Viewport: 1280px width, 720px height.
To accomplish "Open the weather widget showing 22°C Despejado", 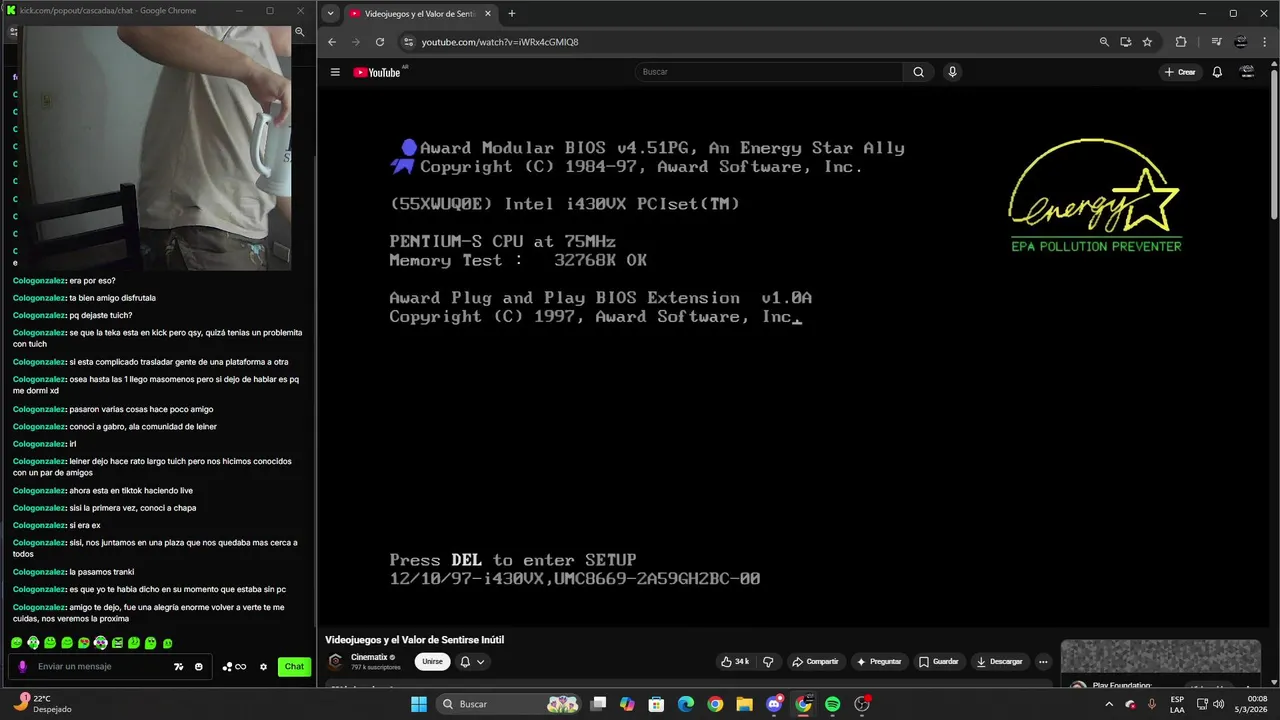I will coord(42,704).
